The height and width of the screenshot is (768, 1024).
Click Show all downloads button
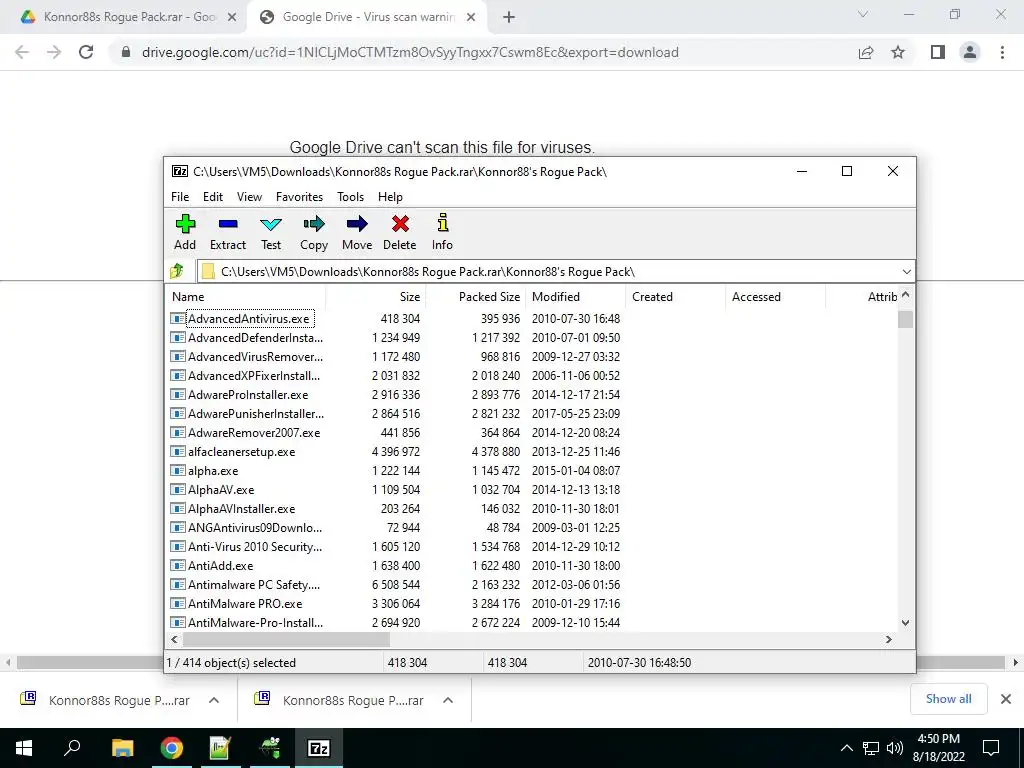click(948, 699)
